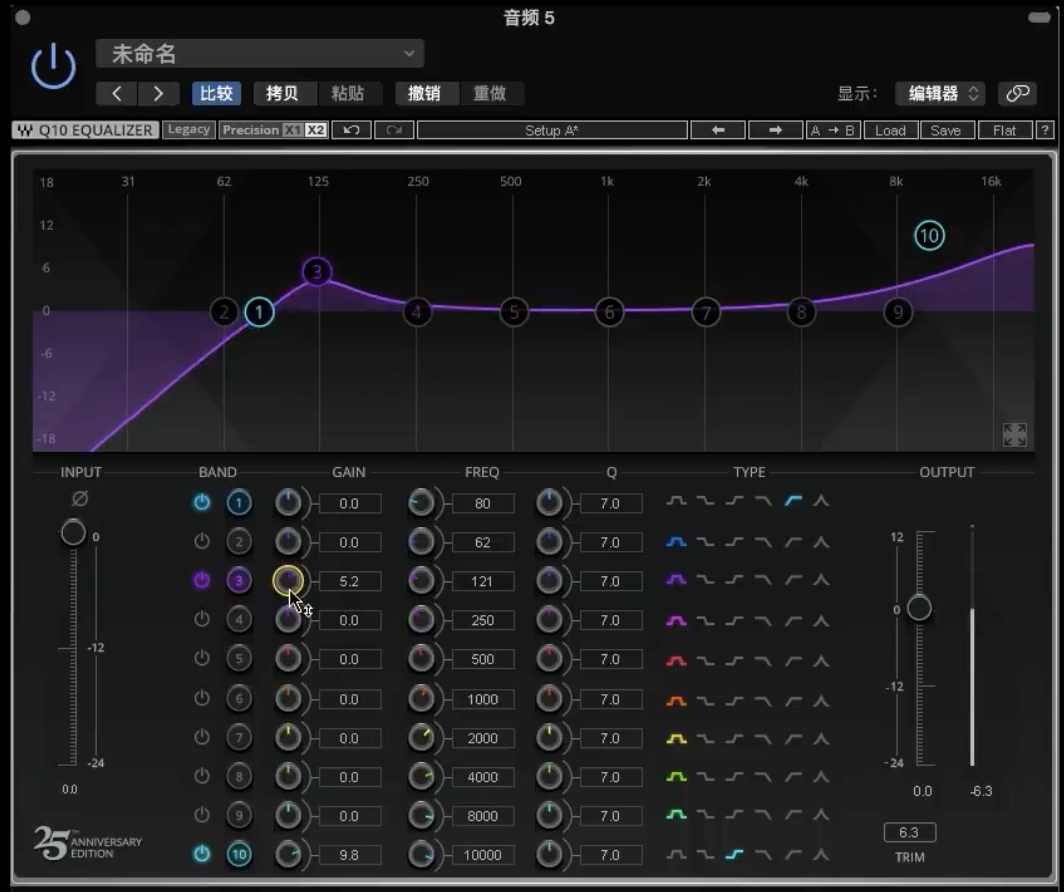Click the 比较 compare button

[216, 93]
